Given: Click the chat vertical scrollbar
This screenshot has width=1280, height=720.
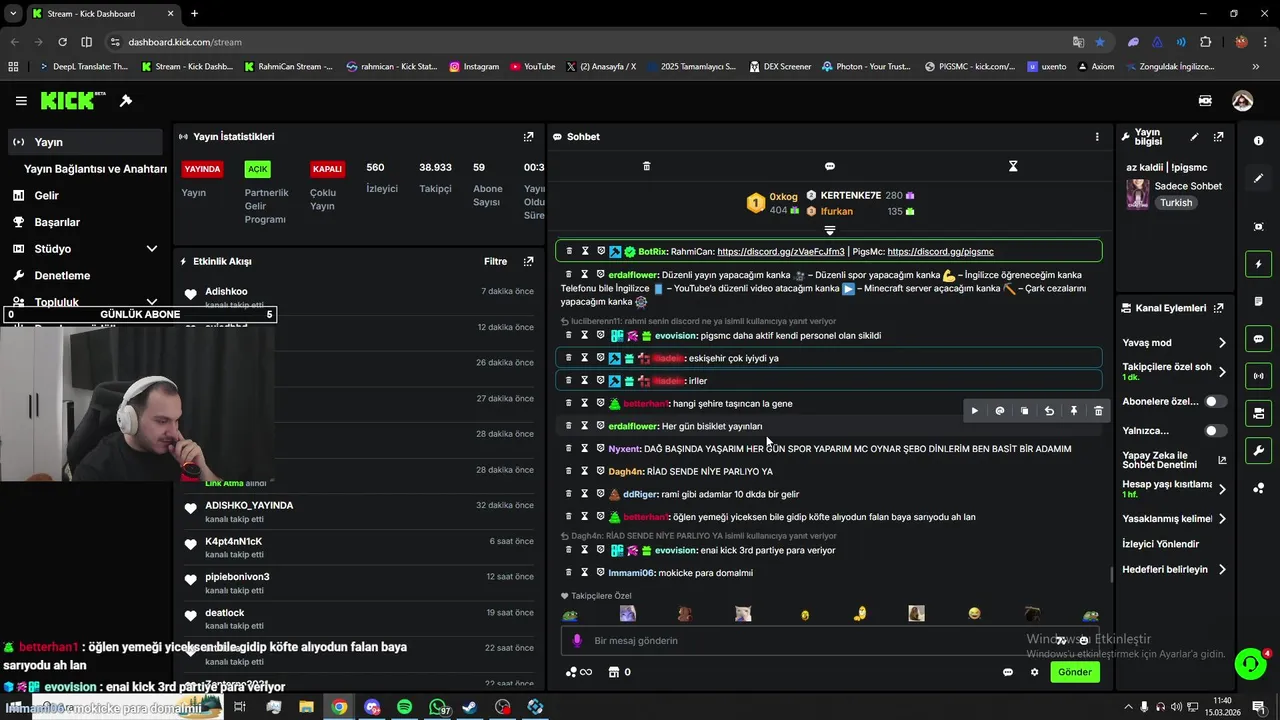Looking at the screenshot, I should 1112,575.
